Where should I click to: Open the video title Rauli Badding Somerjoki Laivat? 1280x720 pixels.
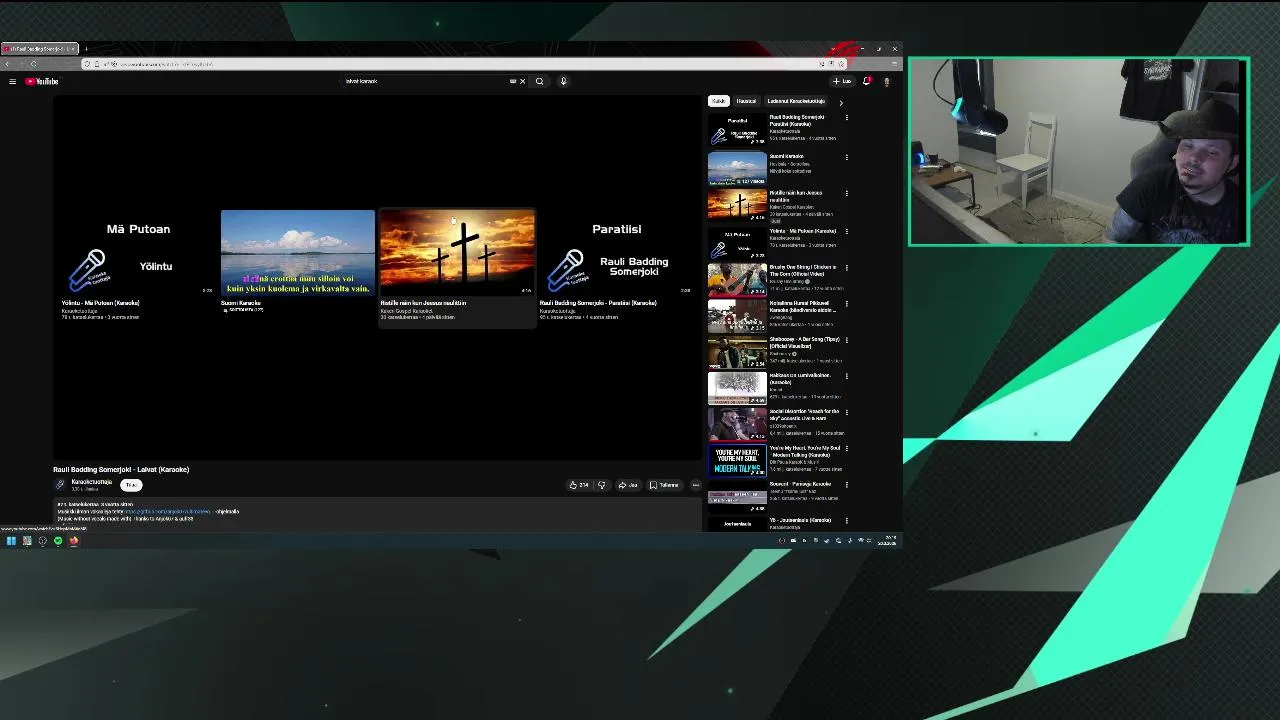pos(121,469)
